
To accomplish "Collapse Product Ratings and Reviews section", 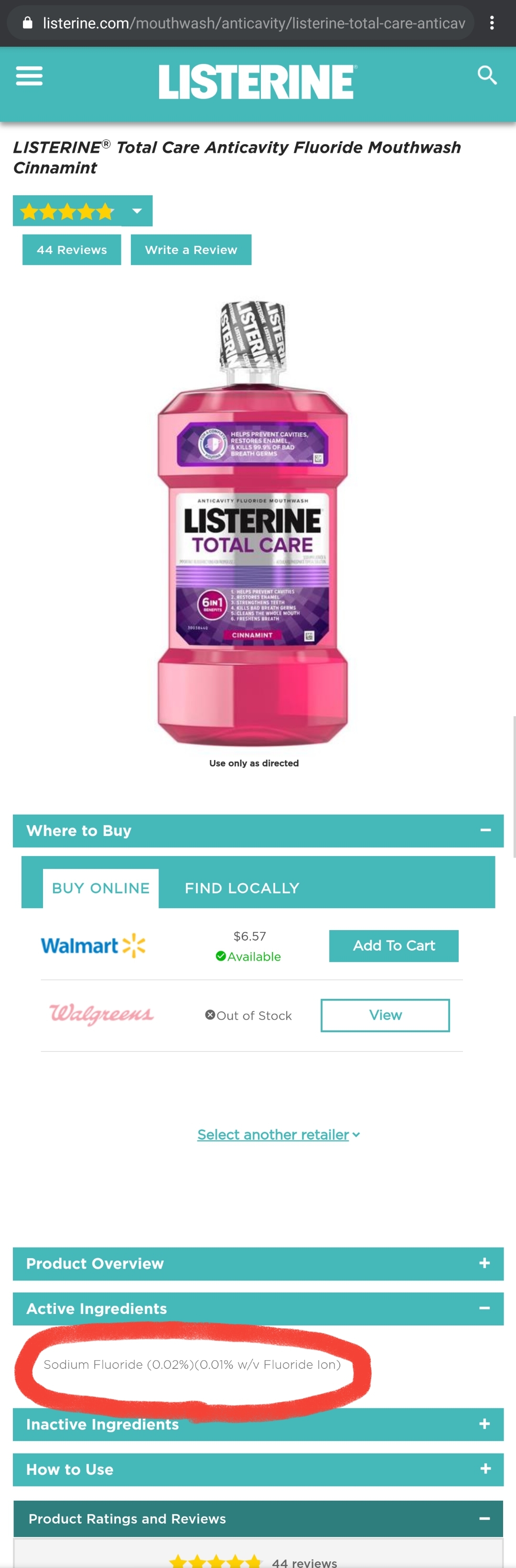I will click(258, 1518).
